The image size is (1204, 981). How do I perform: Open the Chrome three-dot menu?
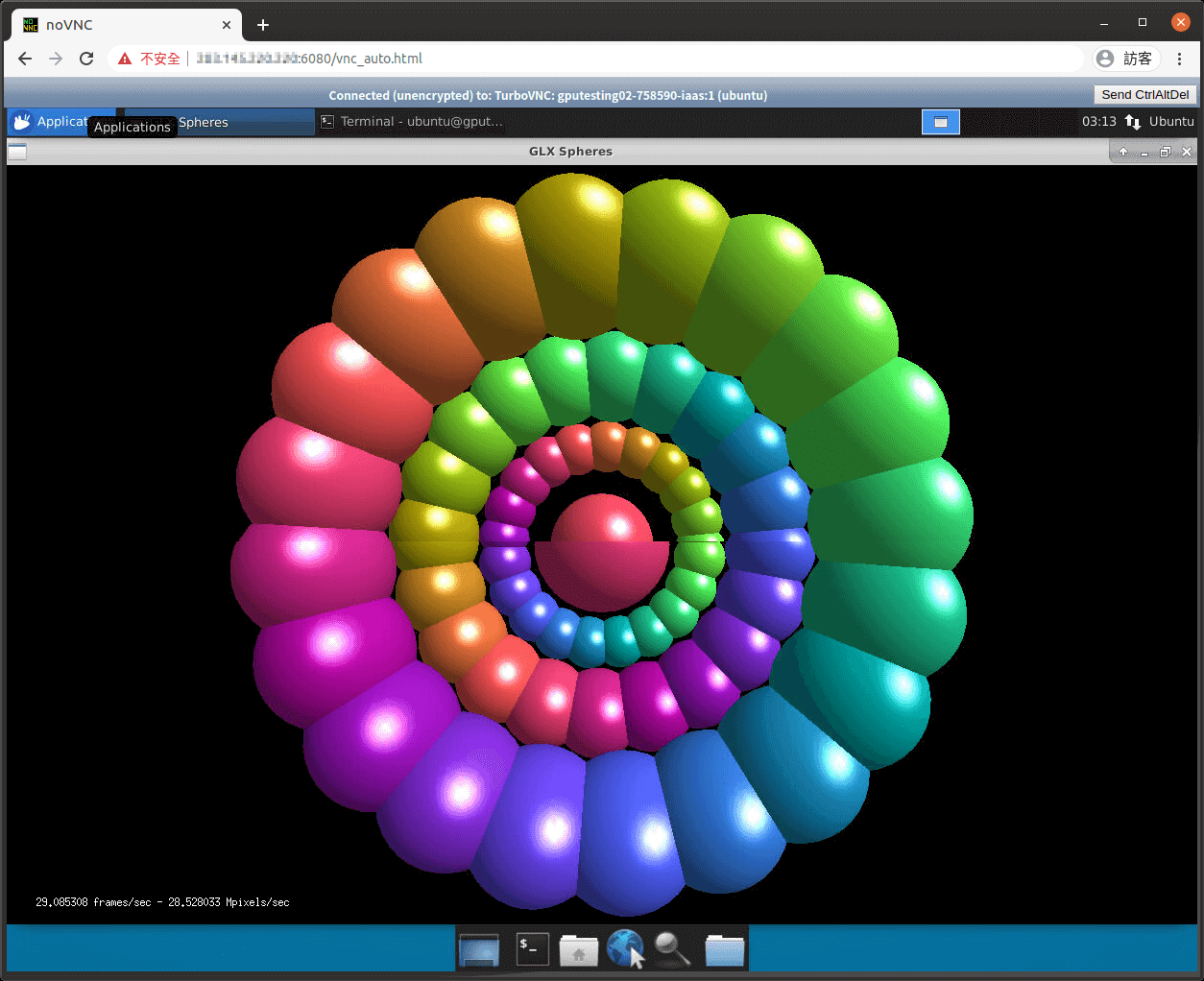pyautogui.click(x=1180, y=58)
